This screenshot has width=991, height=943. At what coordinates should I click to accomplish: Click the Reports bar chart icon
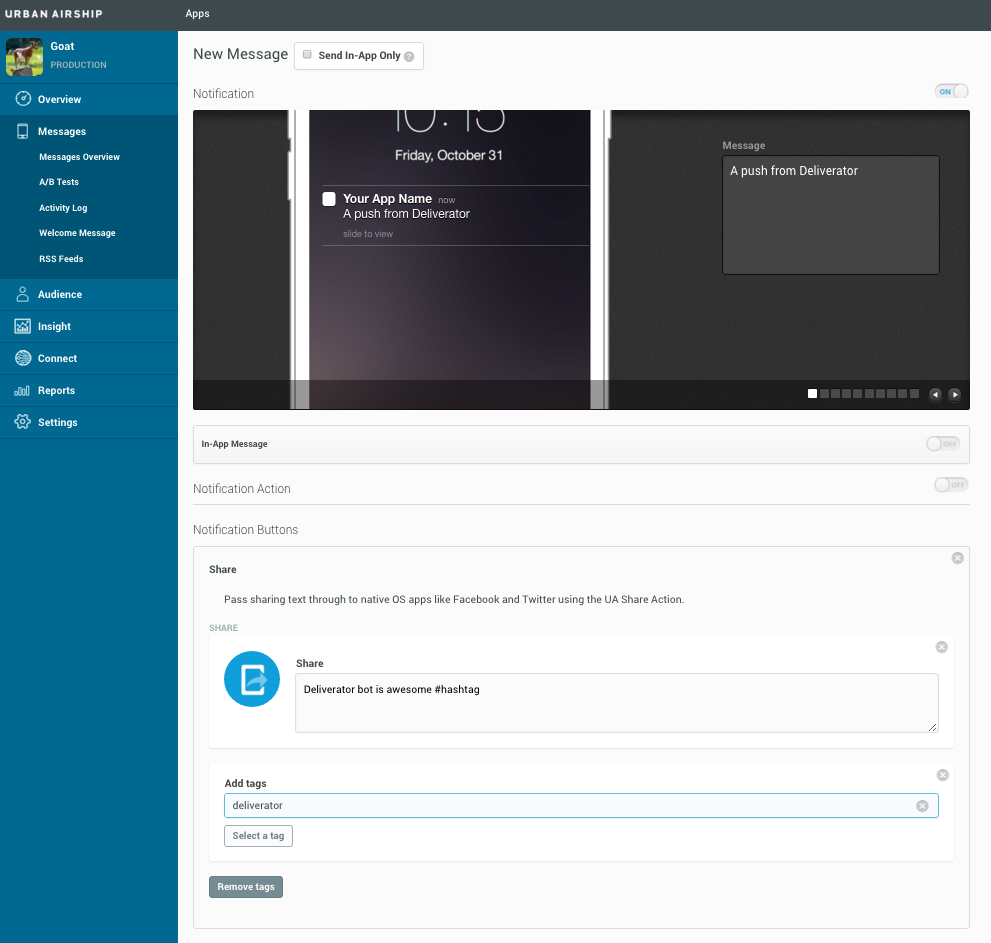point(22,390)
